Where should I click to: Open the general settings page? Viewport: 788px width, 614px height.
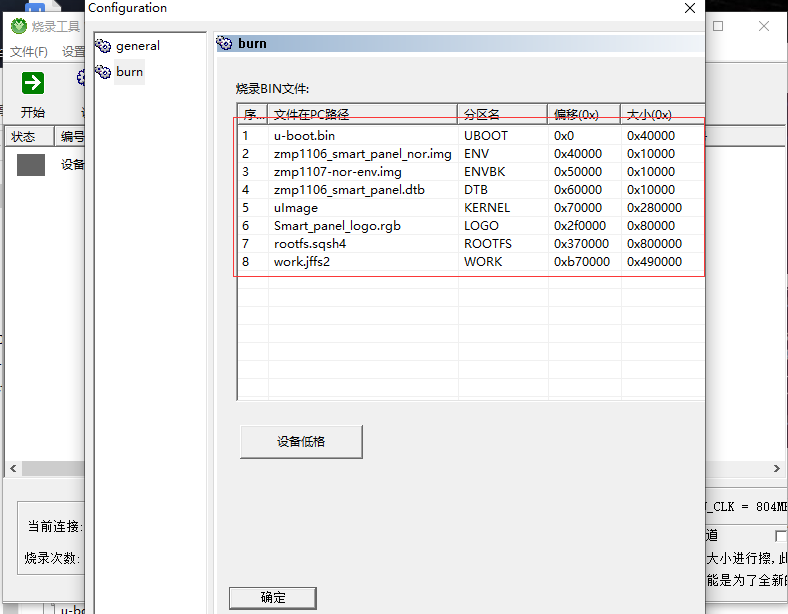pos(137,46)
